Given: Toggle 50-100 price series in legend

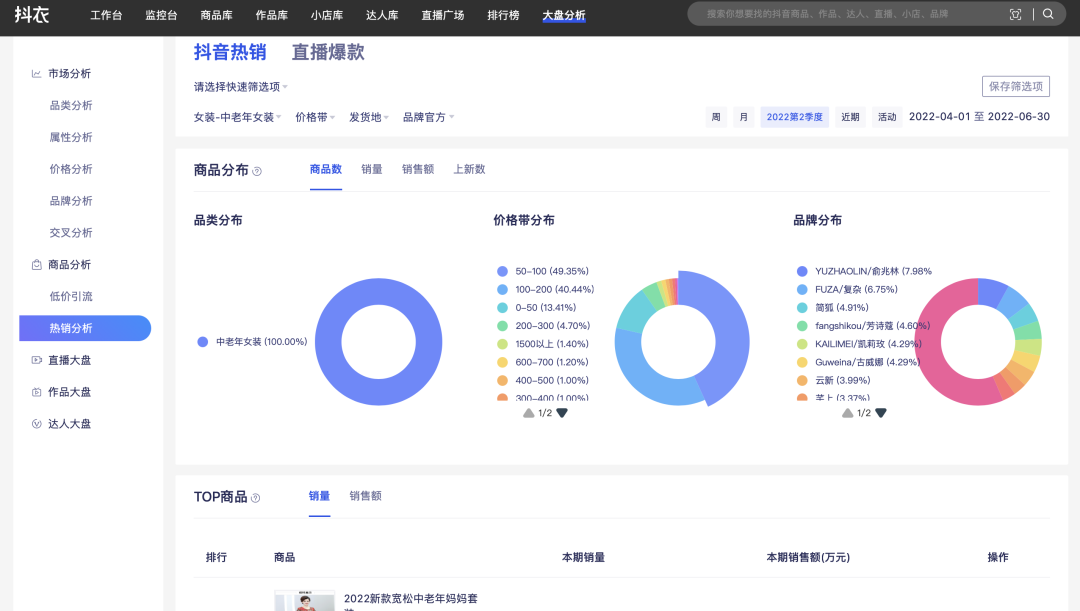Looking at the screenshot, I should [551, 271].
